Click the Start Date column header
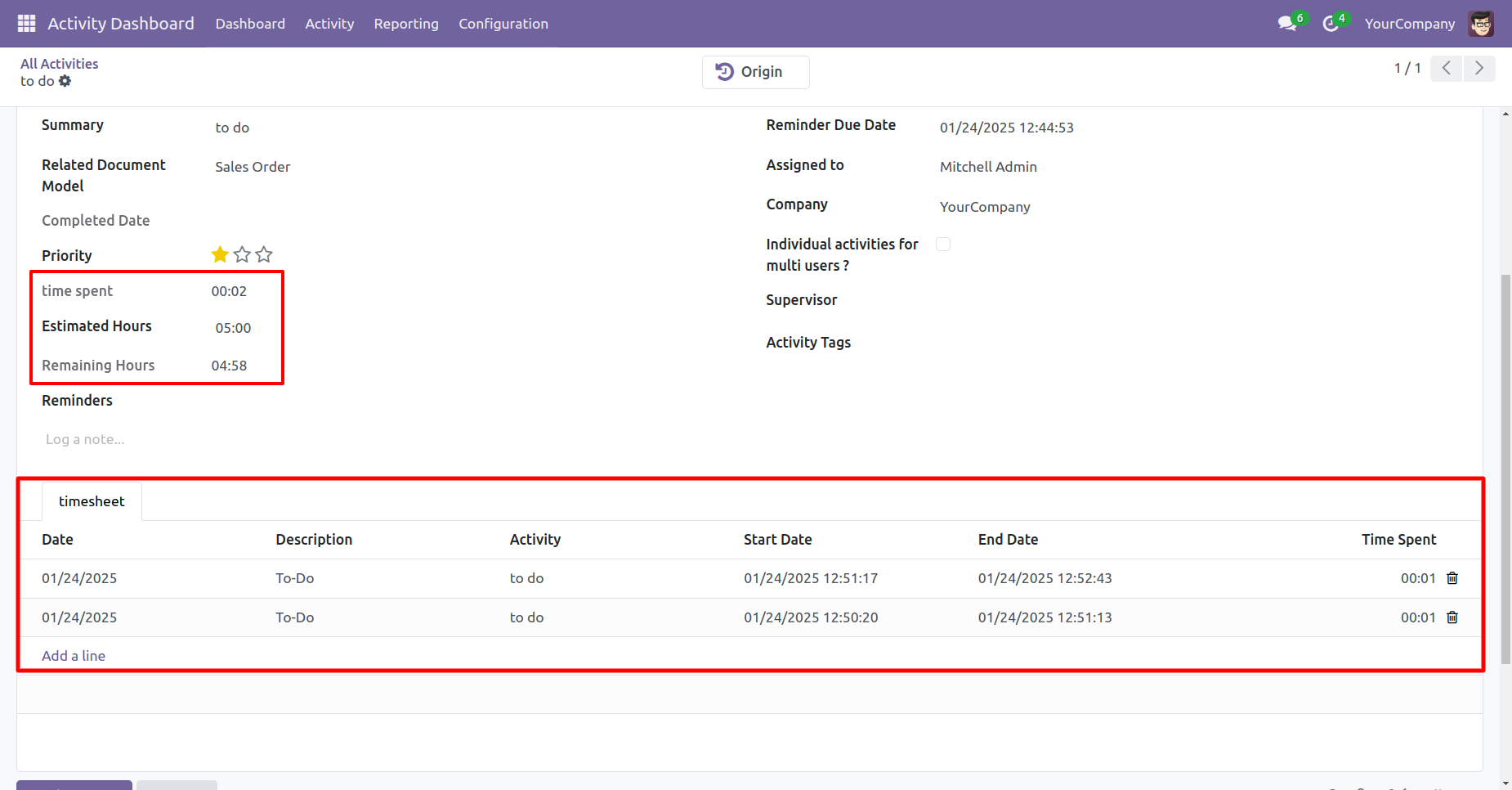 (x=777, y=540)
